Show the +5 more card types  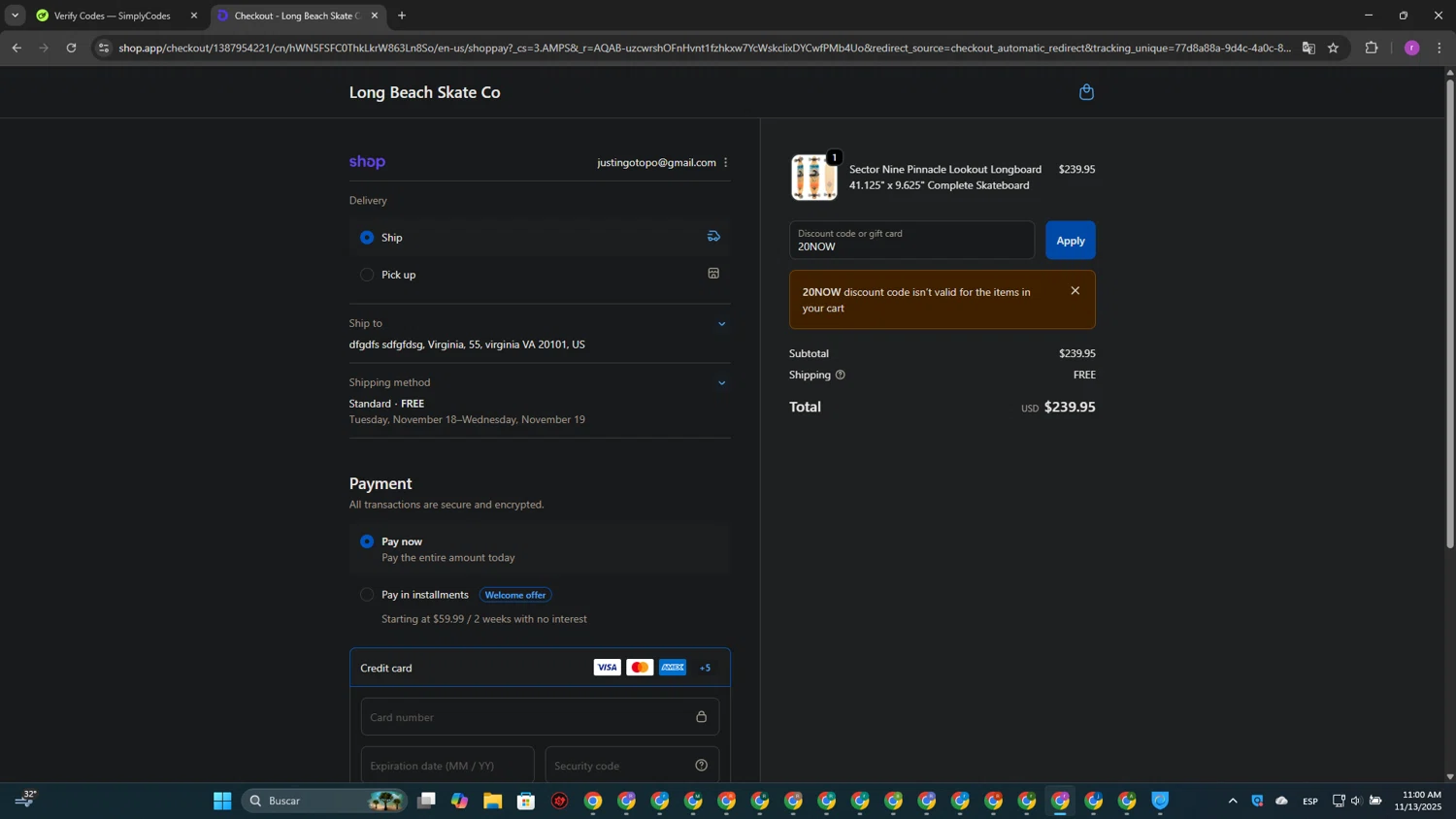point(706,668)
